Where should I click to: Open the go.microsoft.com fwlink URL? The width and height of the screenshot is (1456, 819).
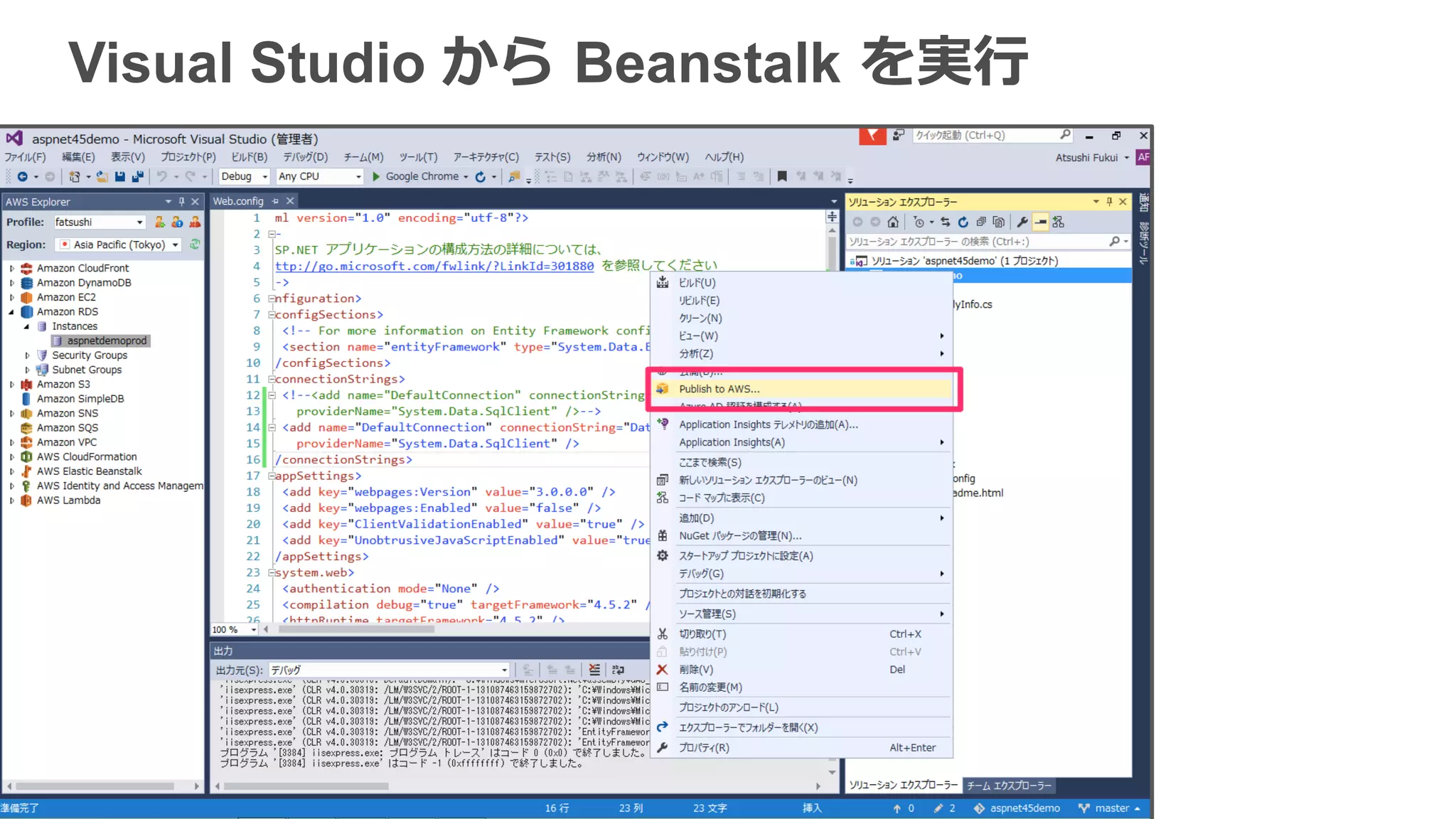434,266
